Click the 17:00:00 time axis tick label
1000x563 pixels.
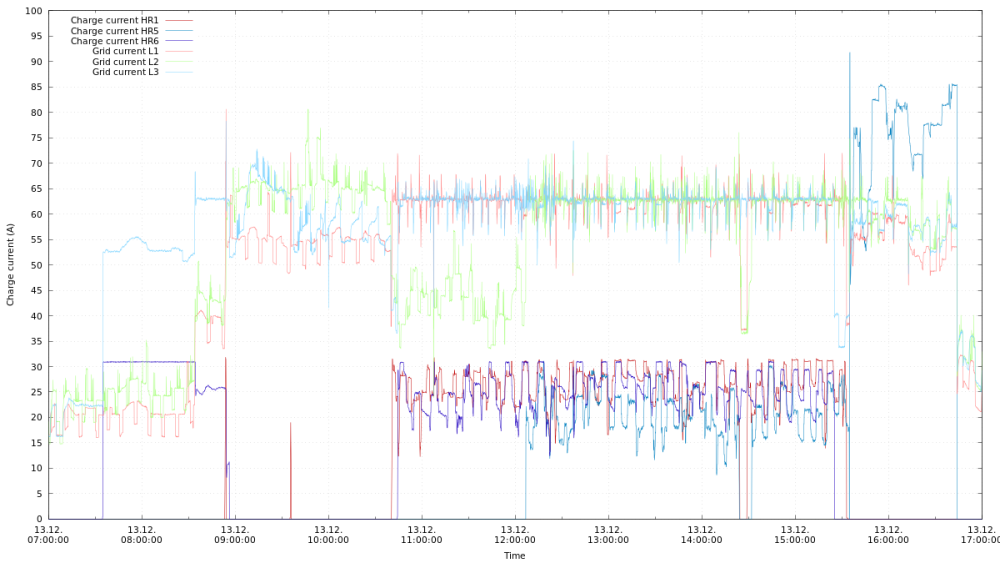[x=980, y=535]
